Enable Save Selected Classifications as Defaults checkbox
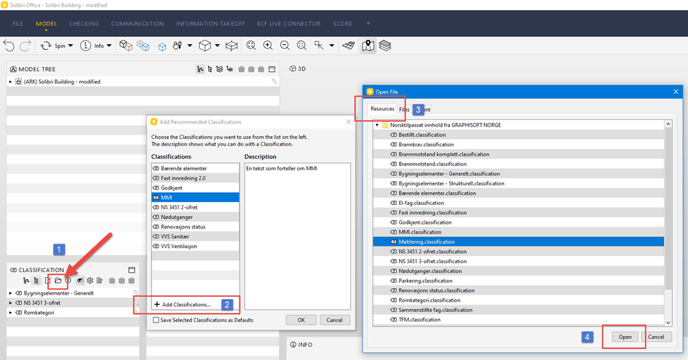 [x=155, y=320]
